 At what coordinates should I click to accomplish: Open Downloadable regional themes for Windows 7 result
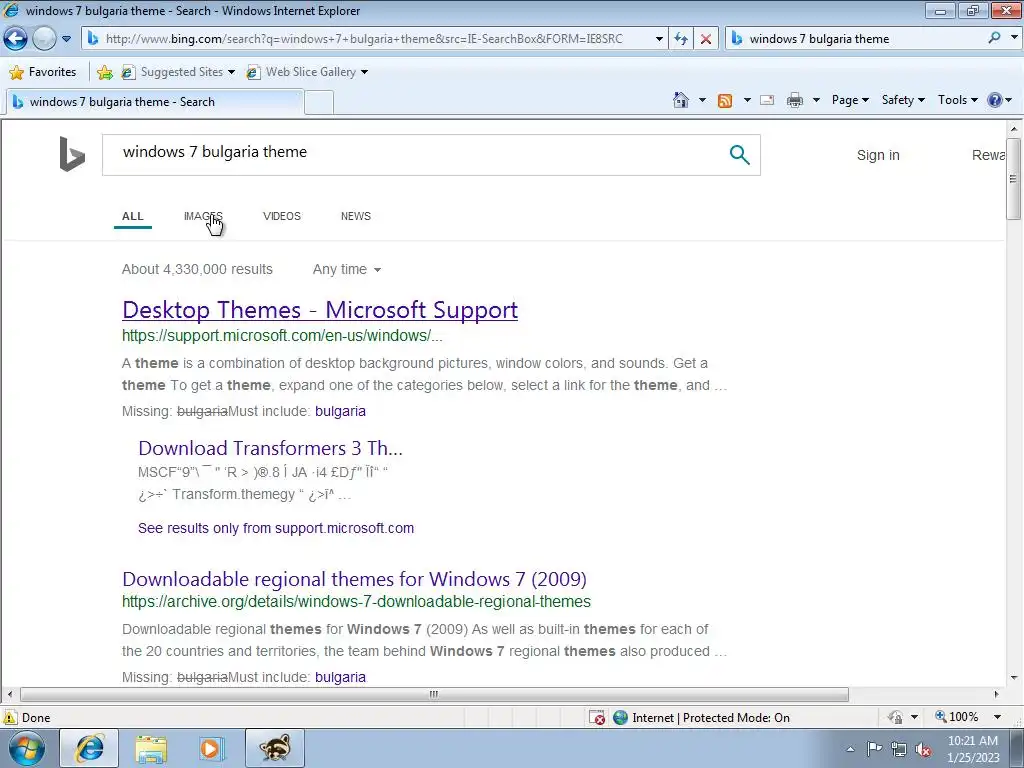pos(354,579)
